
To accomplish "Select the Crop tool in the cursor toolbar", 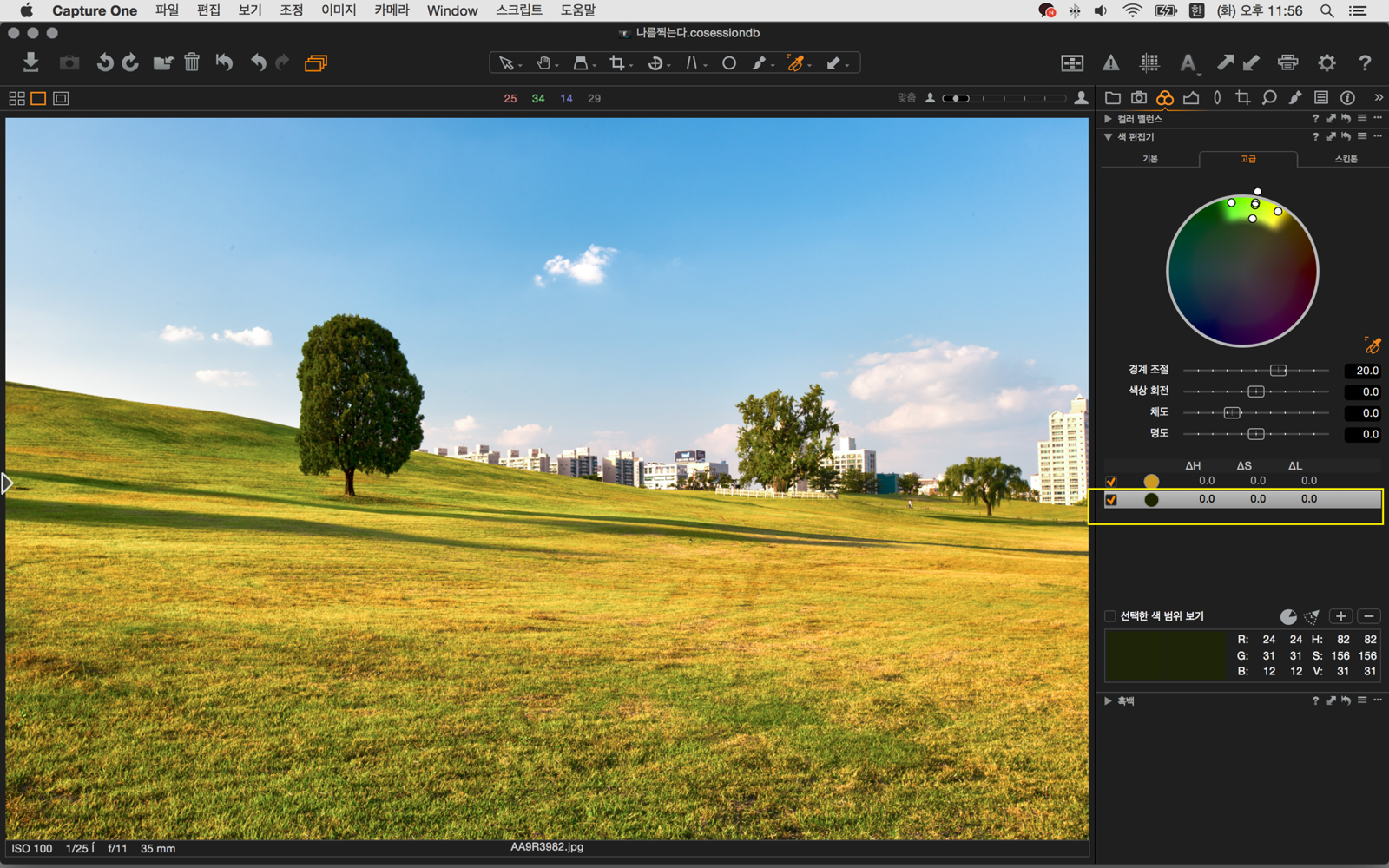I will click(617, 62).
